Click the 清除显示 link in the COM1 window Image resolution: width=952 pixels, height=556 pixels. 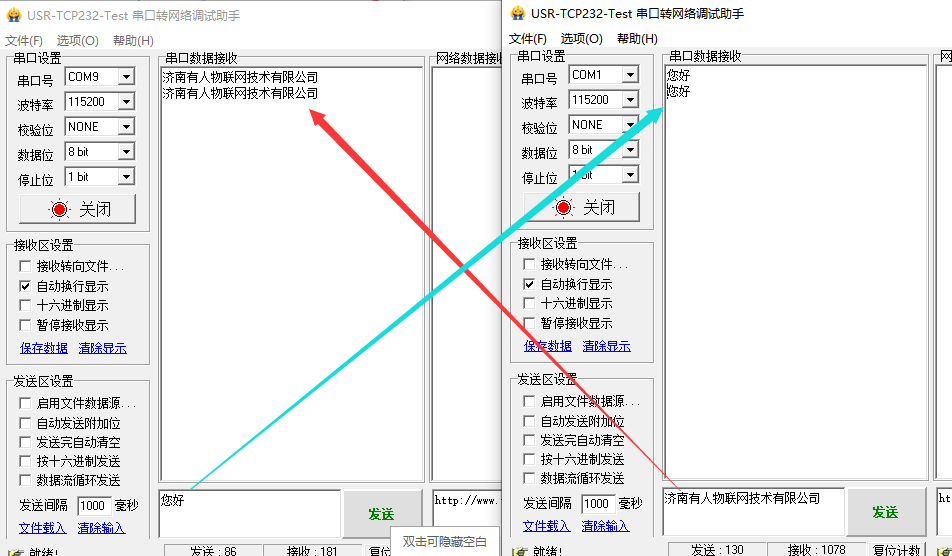tap(606, 346)
